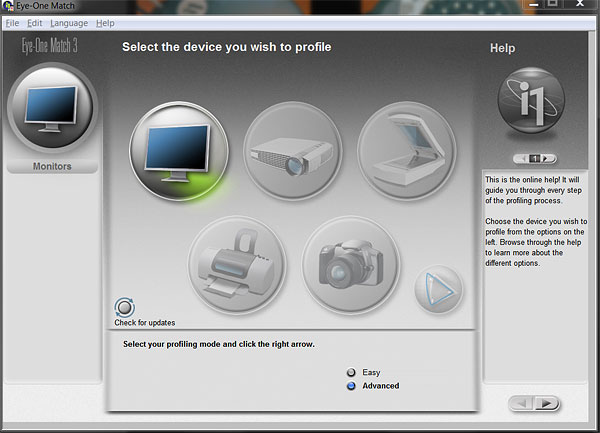Open the File menu
The height and width of the screenshot is (433, 600).
click(12, 23)
